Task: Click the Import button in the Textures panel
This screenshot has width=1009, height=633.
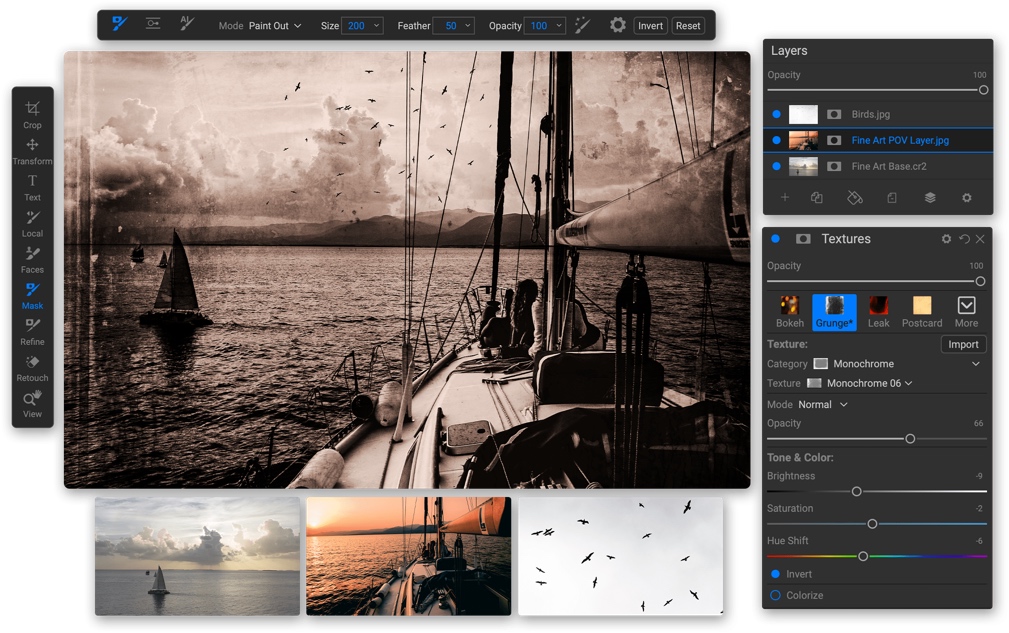Action: 963,343
